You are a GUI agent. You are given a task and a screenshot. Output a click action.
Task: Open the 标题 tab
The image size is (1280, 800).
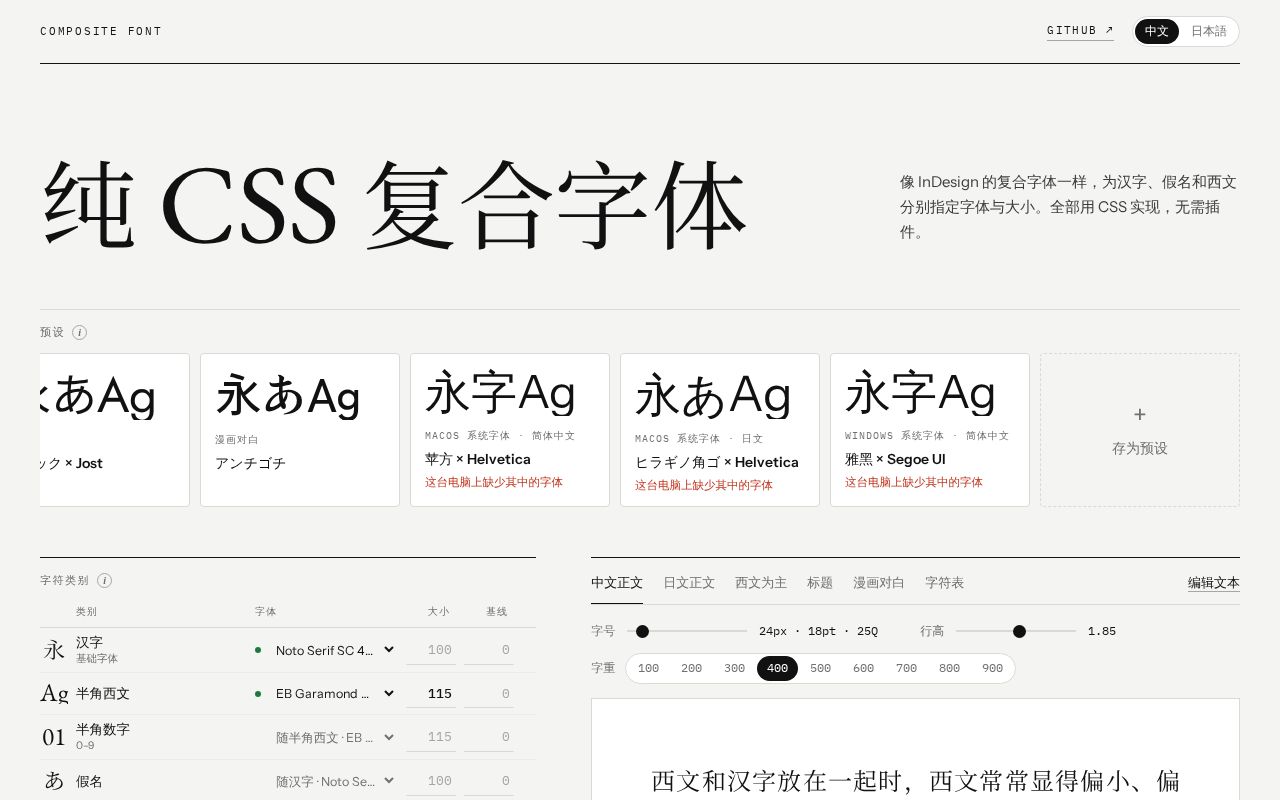pyautogui.click(x=820, y=582)
